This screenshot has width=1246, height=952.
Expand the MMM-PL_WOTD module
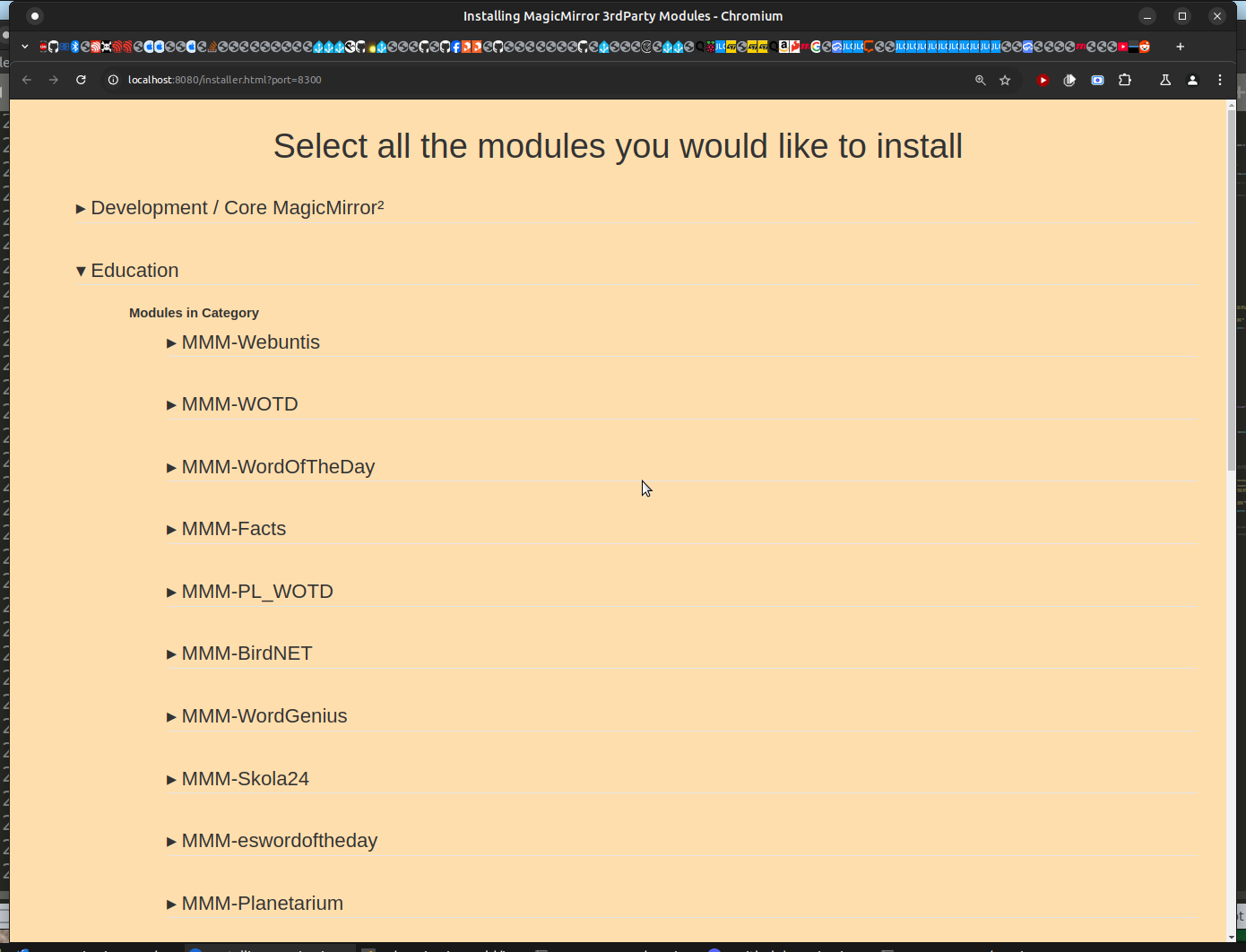point(249,592)
